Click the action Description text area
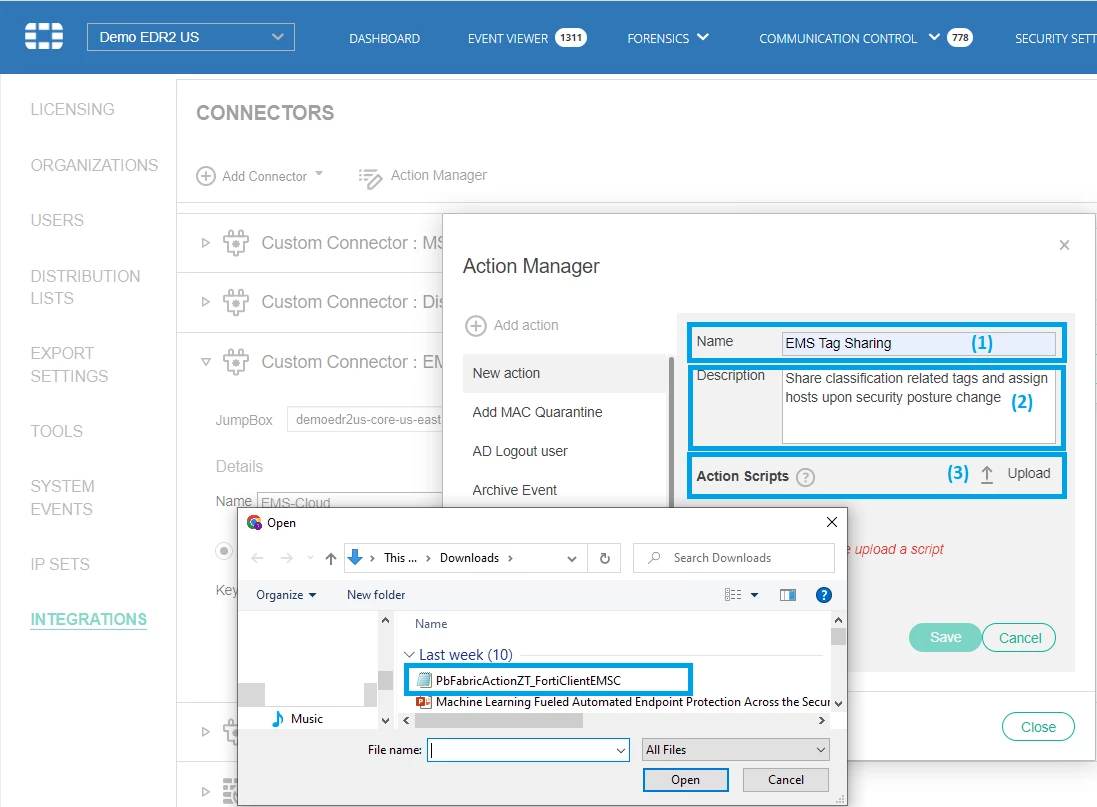The width and height of the screenshot is (1097, 807). 919,406
